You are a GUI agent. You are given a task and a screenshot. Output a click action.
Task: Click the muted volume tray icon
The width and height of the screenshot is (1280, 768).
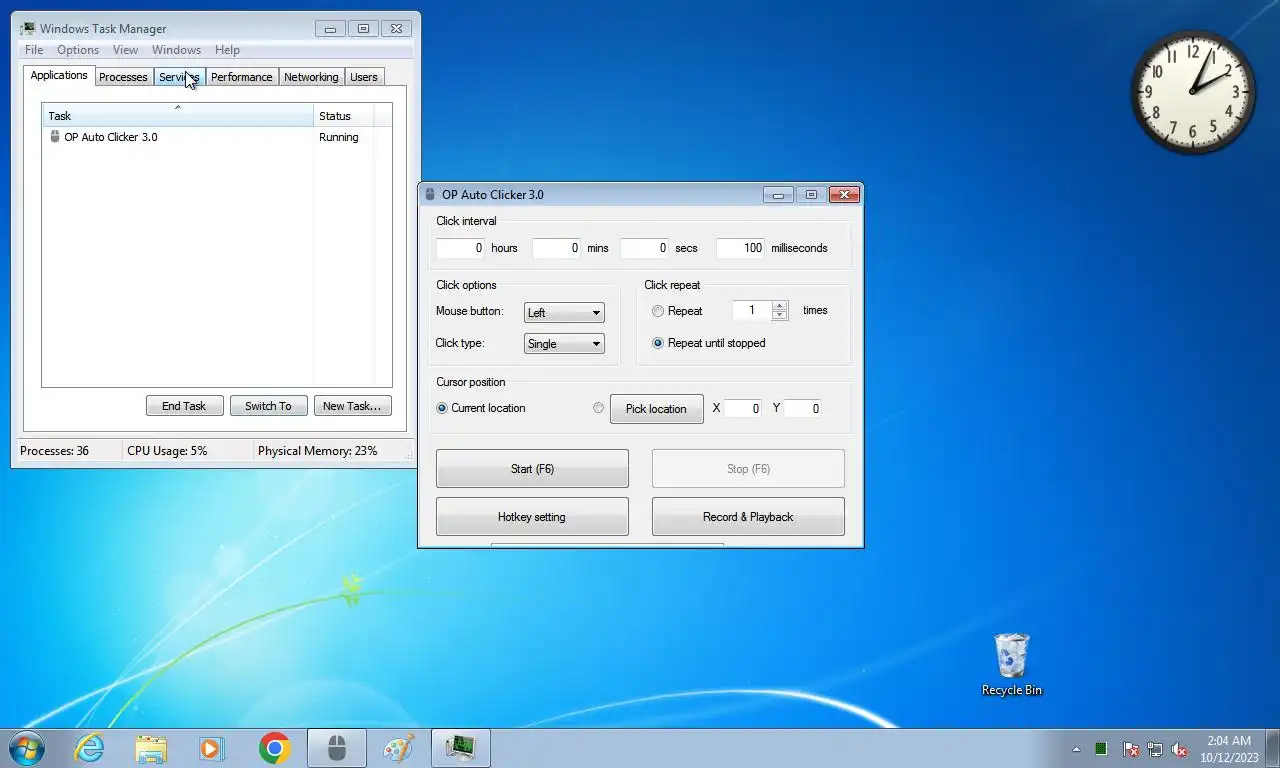coord(1179,749)
